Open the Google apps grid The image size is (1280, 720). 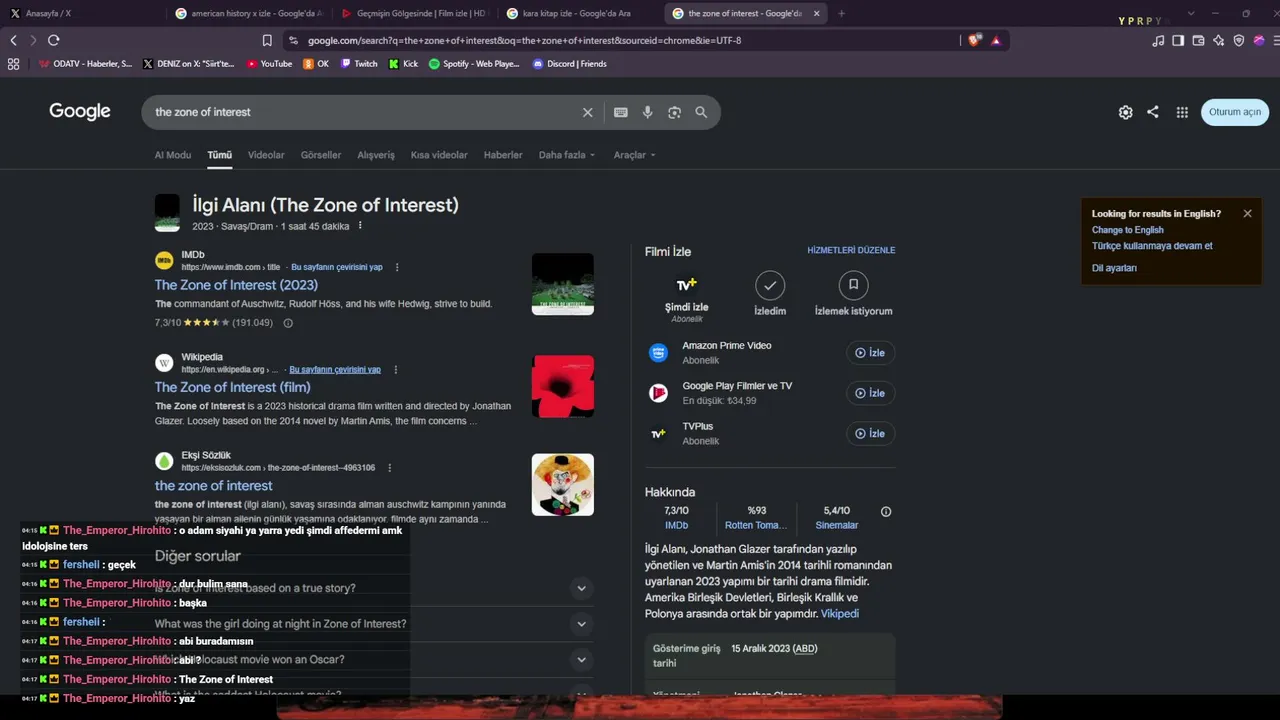coord(1182,112)
